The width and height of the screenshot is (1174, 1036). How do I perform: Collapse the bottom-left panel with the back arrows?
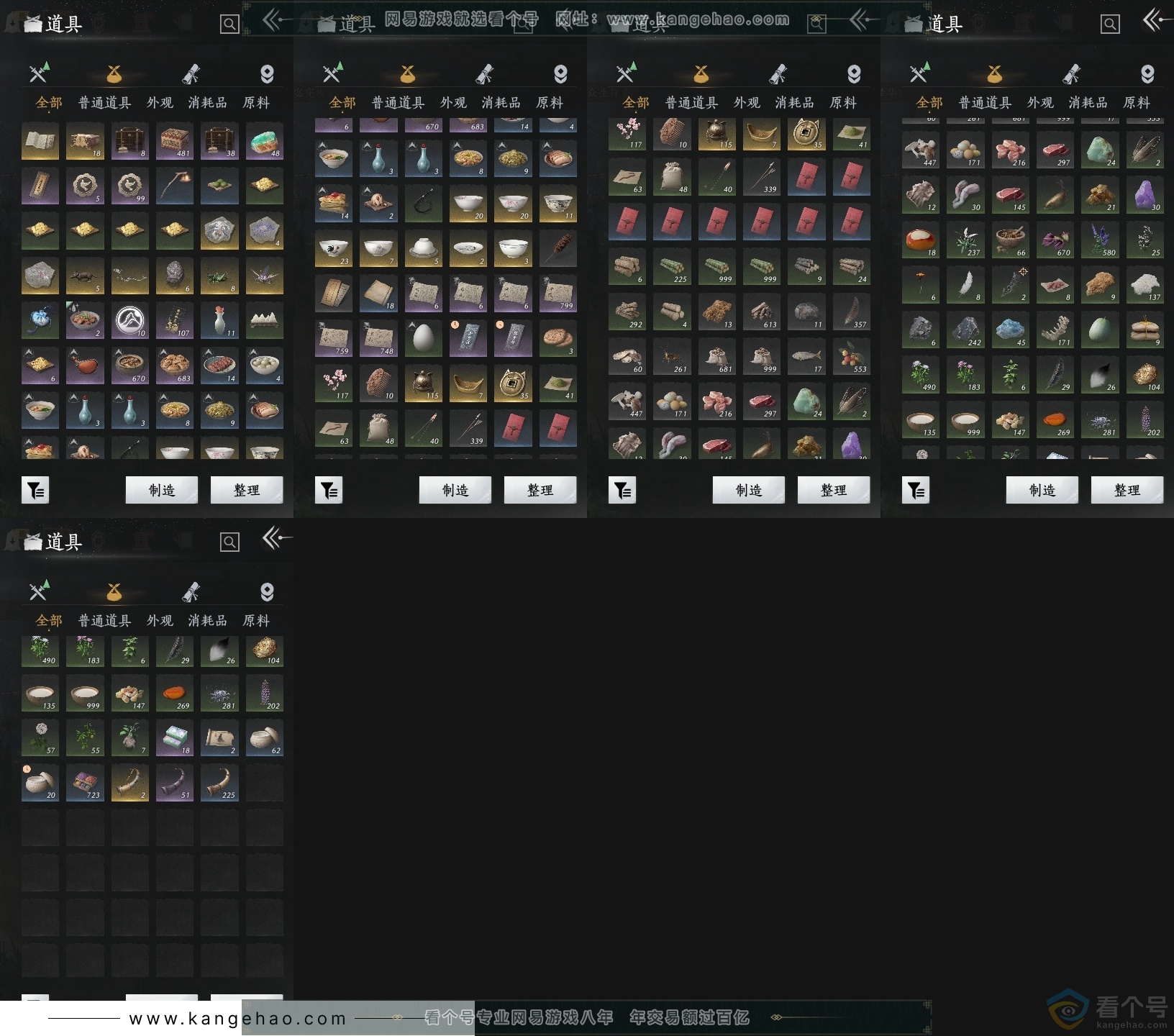tap(277, 537)
